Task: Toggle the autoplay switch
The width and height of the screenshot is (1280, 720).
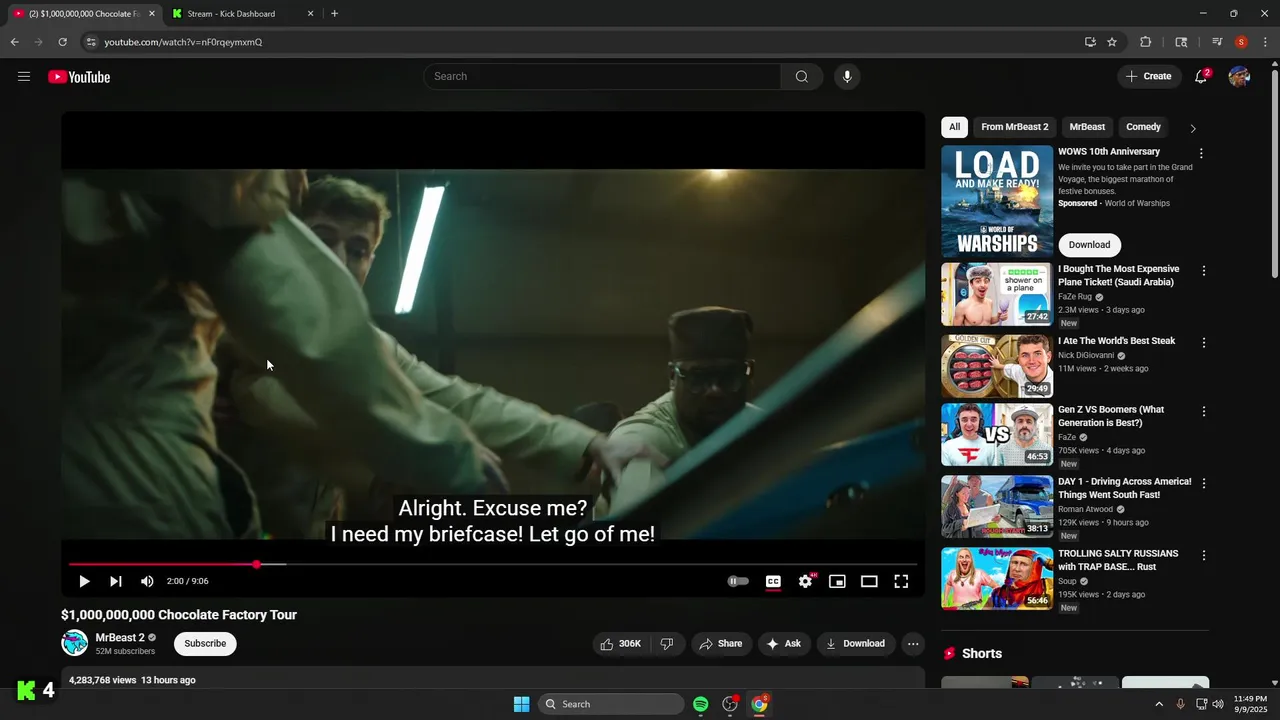Action: [738, 581]
